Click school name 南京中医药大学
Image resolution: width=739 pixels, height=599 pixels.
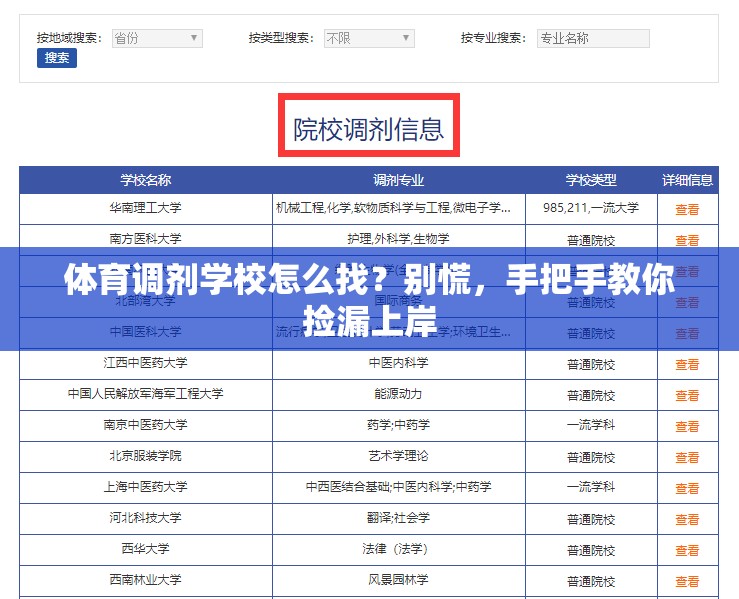pos(146,425)
